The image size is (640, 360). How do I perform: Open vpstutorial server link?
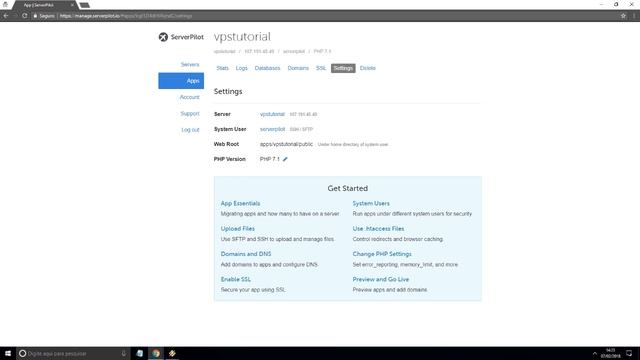272,114
